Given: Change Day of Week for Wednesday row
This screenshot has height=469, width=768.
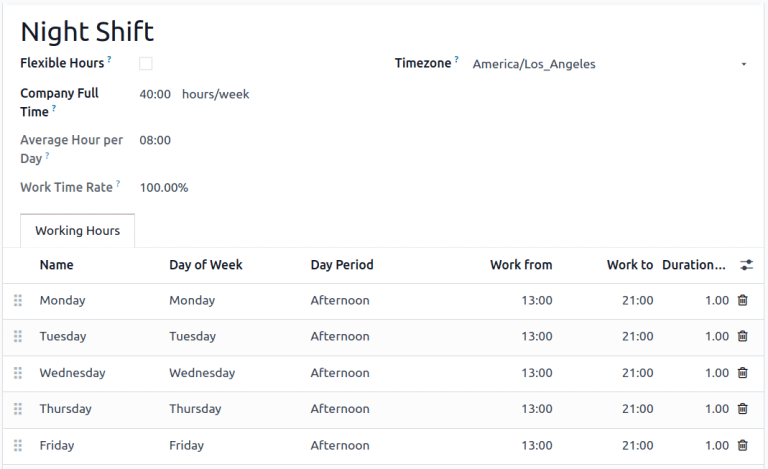Looking at the screenshot, I should [202, 373].
